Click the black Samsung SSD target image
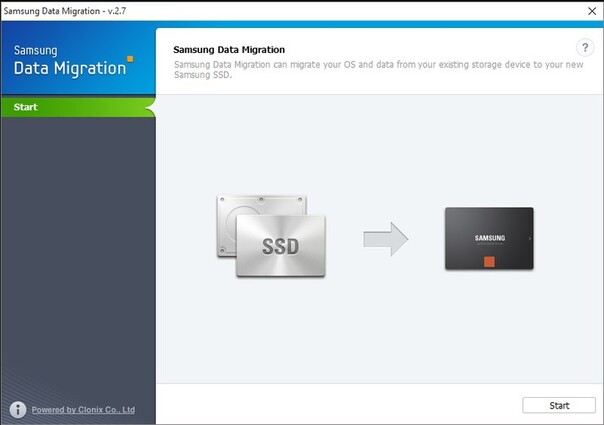The width and height of the screenshot is (604, 425). [x=489, y=239]
